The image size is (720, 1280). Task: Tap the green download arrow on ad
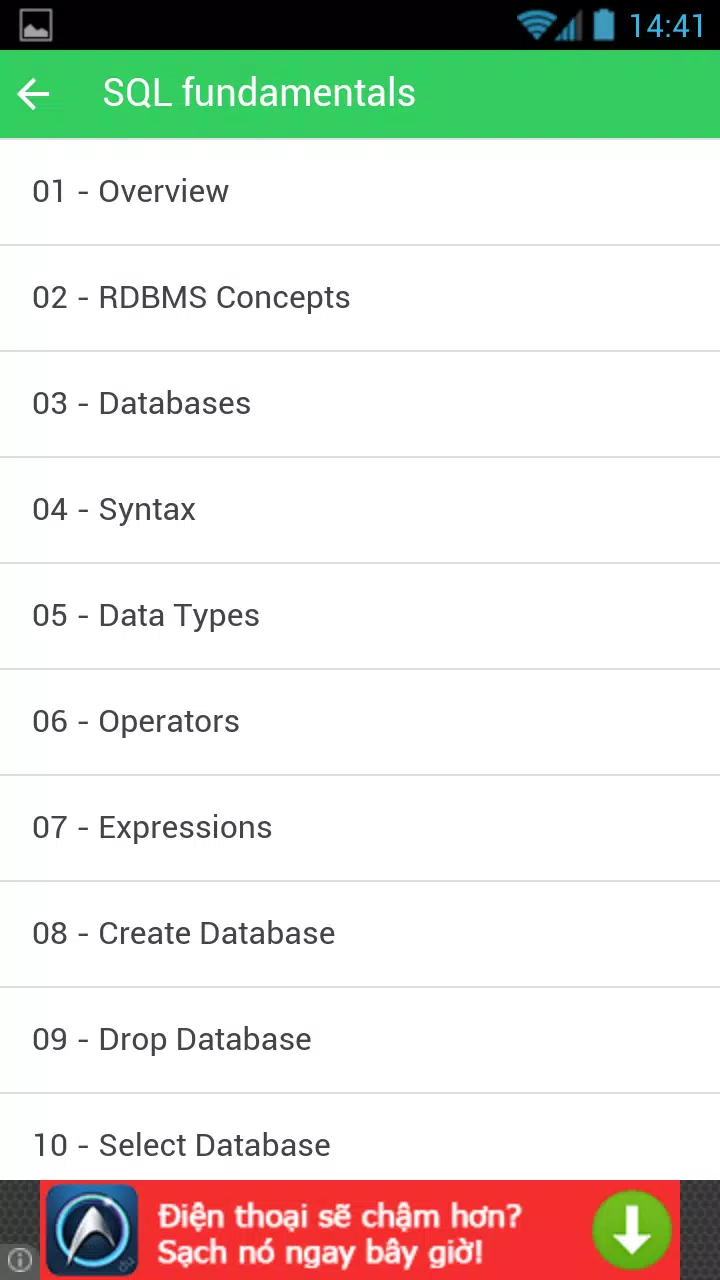click(632, 1230)
